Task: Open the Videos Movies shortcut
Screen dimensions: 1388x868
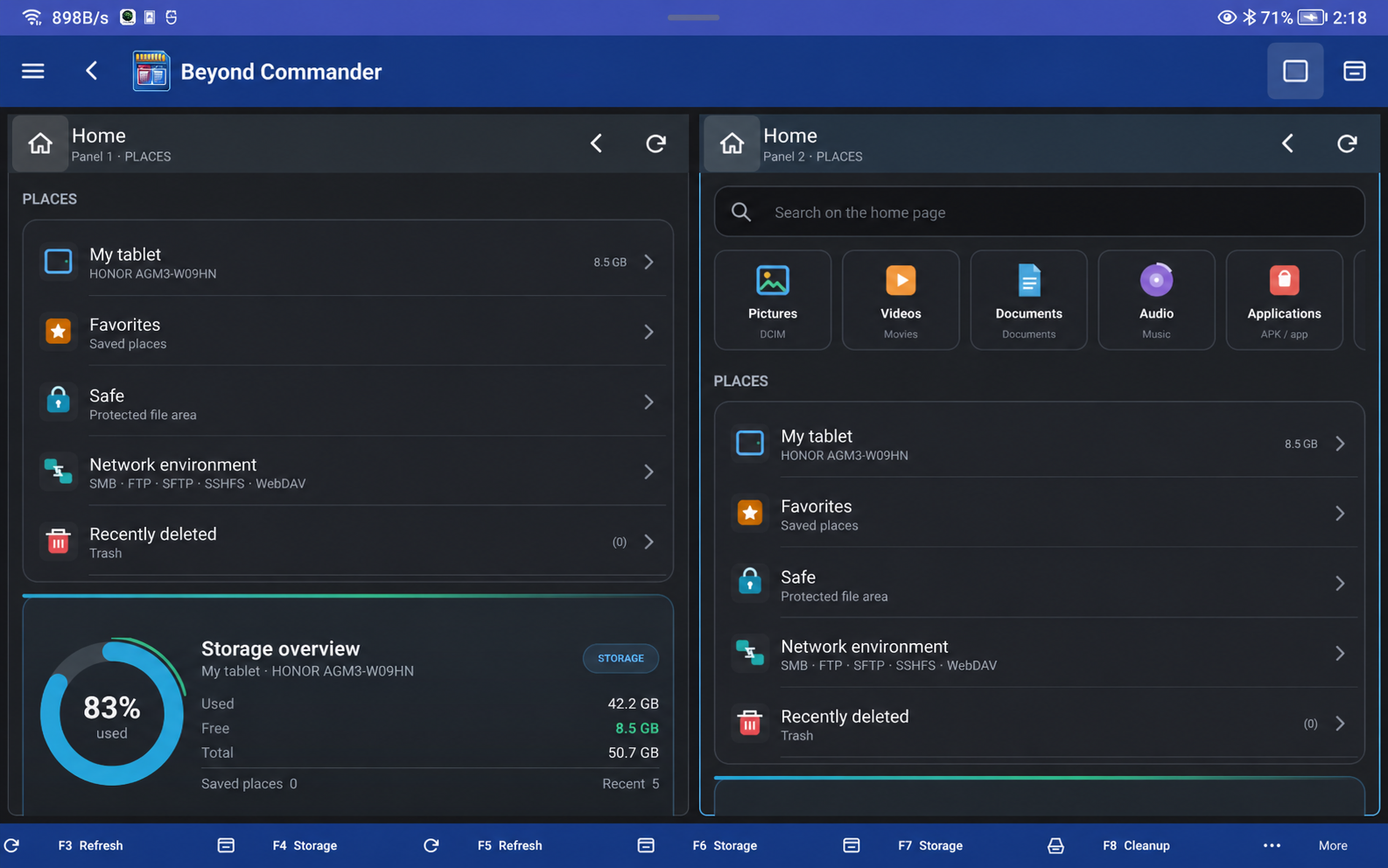Action: [901, 300]
